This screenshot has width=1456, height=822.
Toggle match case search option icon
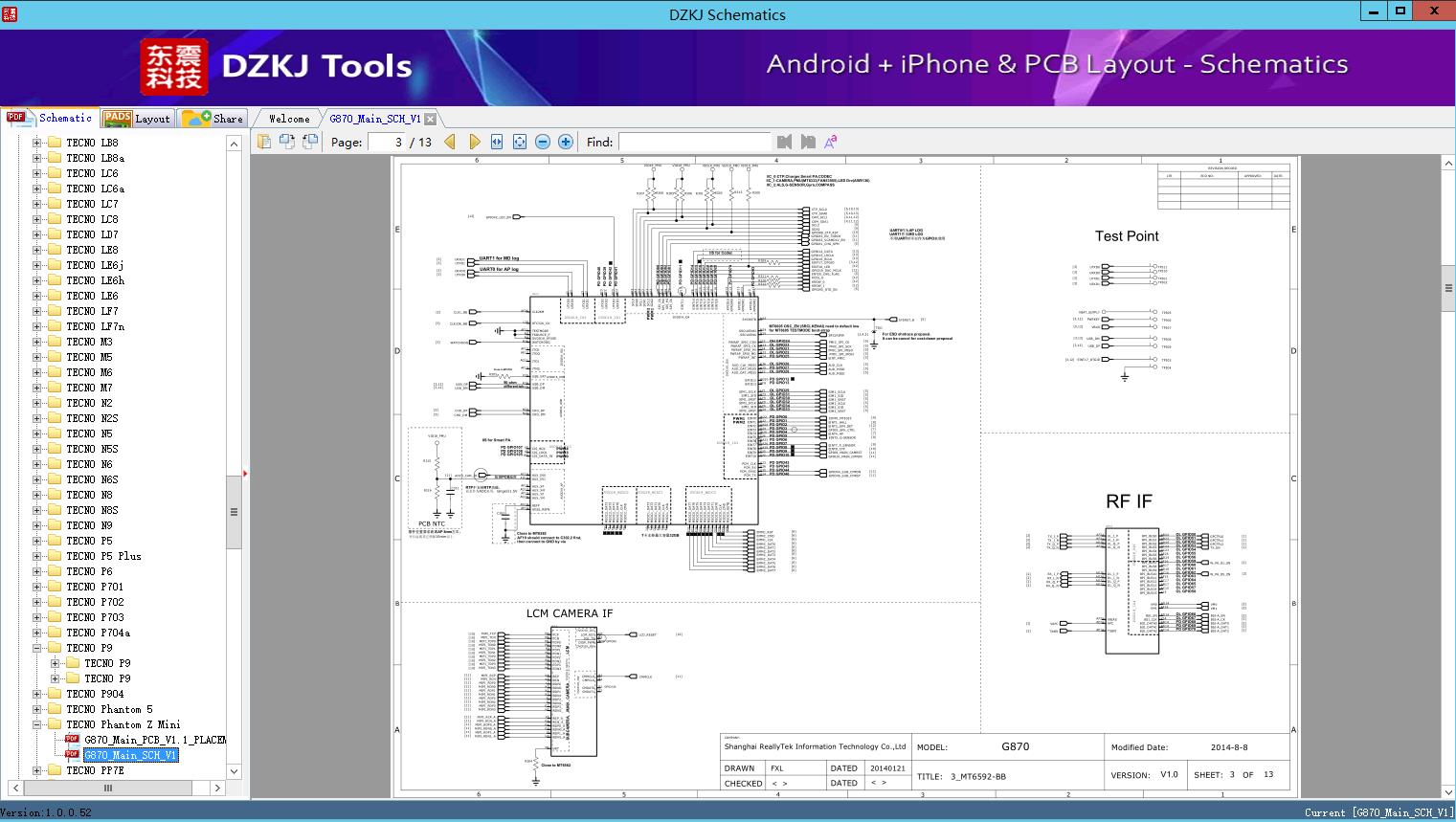coord(831,142)
